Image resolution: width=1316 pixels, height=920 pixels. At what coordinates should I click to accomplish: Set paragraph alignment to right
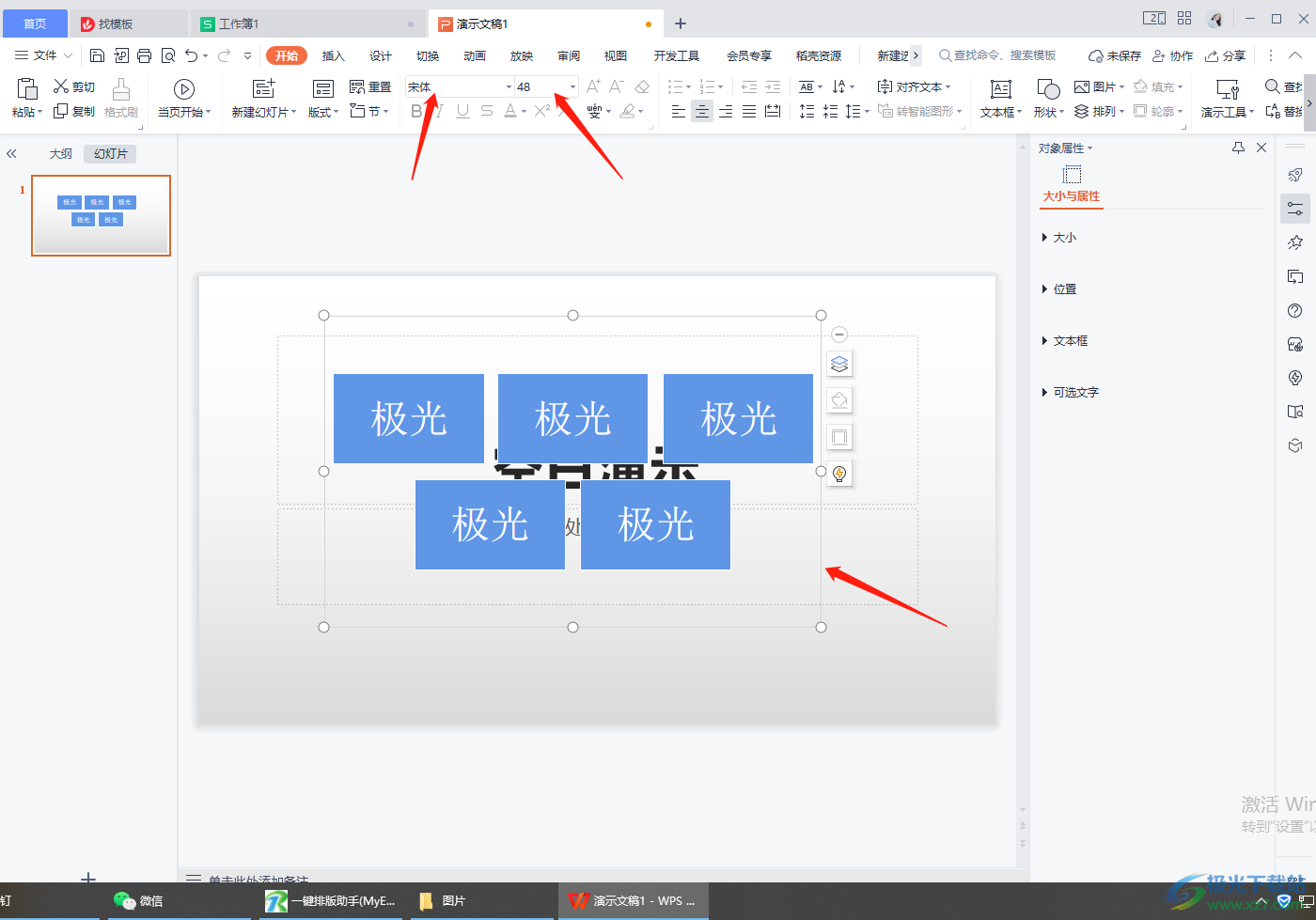[726, 111]
